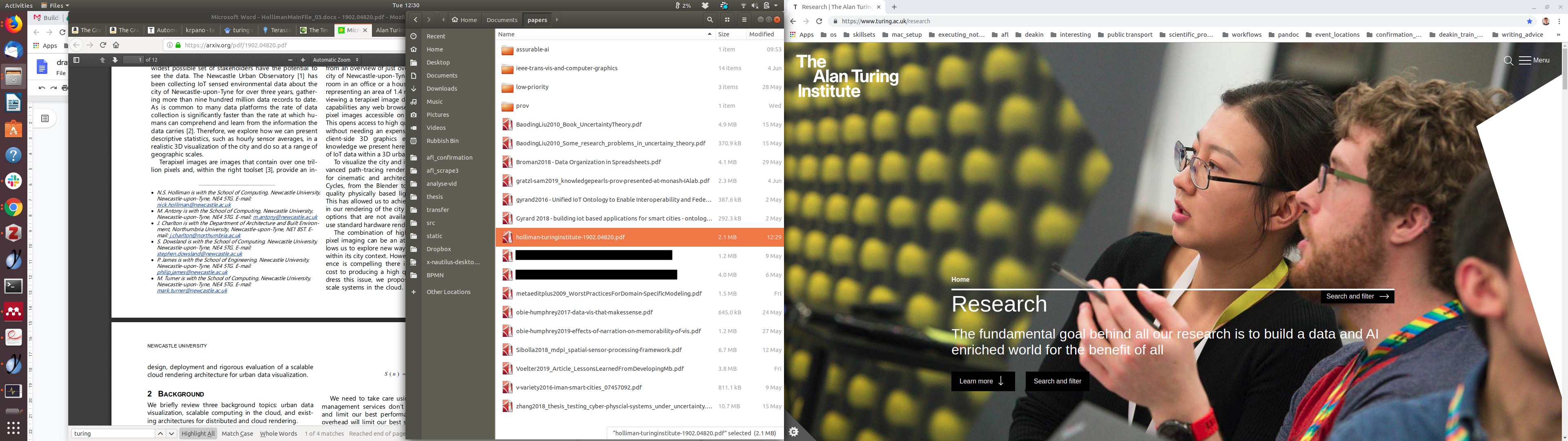1568x441 pixels.
Task: Toggle the PDF viewer sidebar
Action: point(76,60)
